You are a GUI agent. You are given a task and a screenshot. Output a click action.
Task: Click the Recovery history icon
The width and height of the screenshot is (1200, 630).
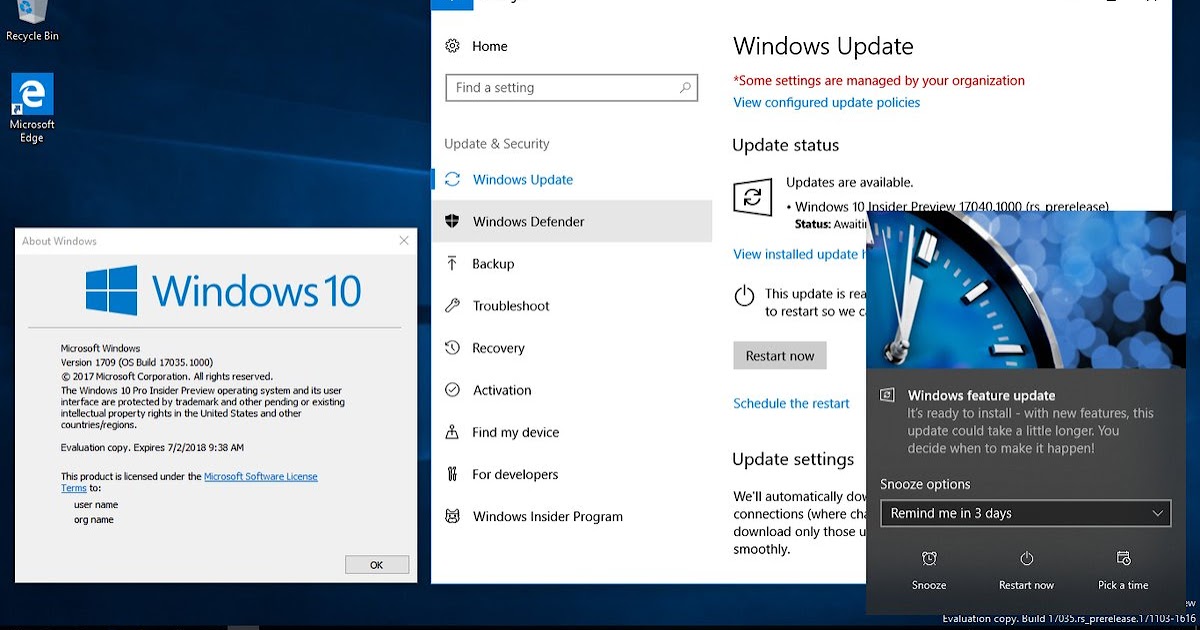point(453,348)
